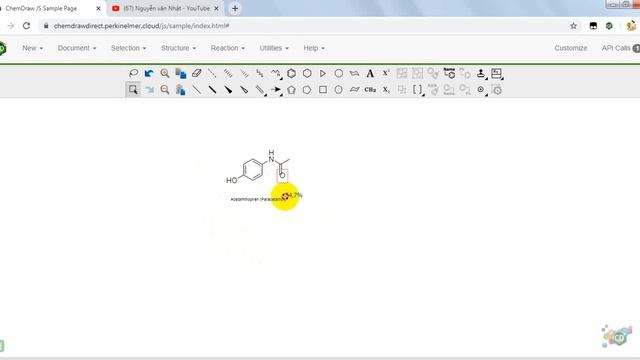
Task: Click the N atom of the NH group
Action: click(x=271, y=160)
